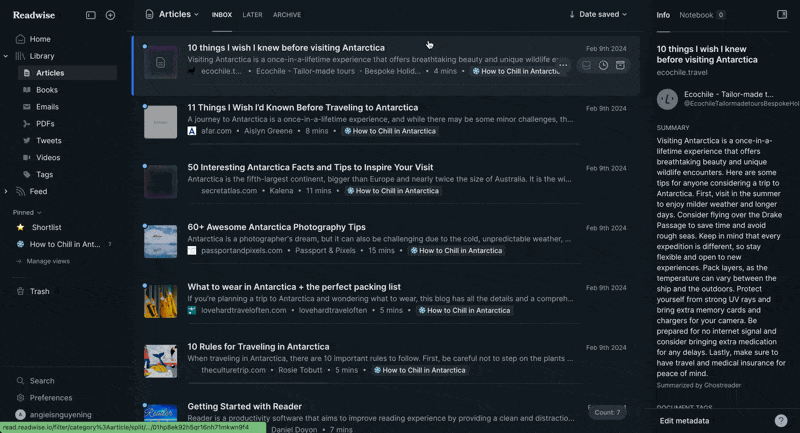Click theculturetrip.com source label
The width and height of the screenshot is (800, 433).
pos(233,370)
